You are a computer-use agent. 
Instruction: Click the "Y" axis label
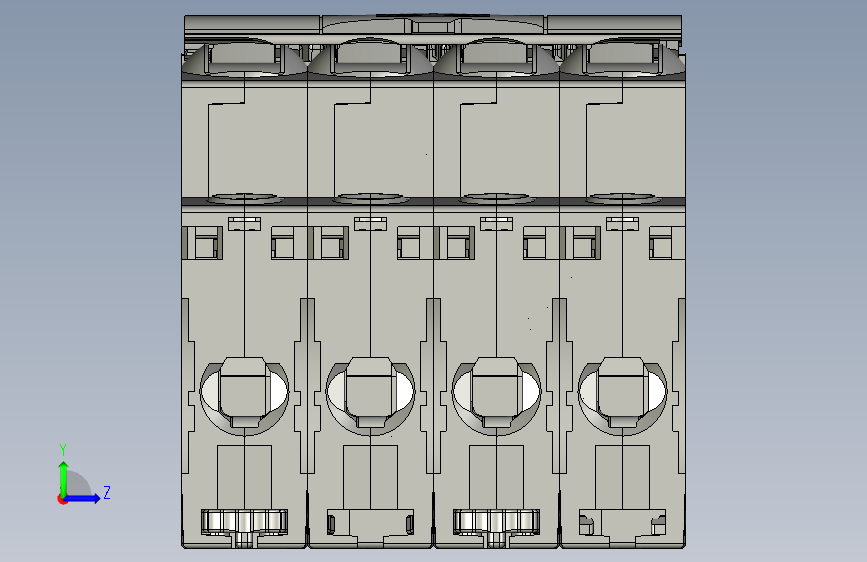(x=63, y=450)
